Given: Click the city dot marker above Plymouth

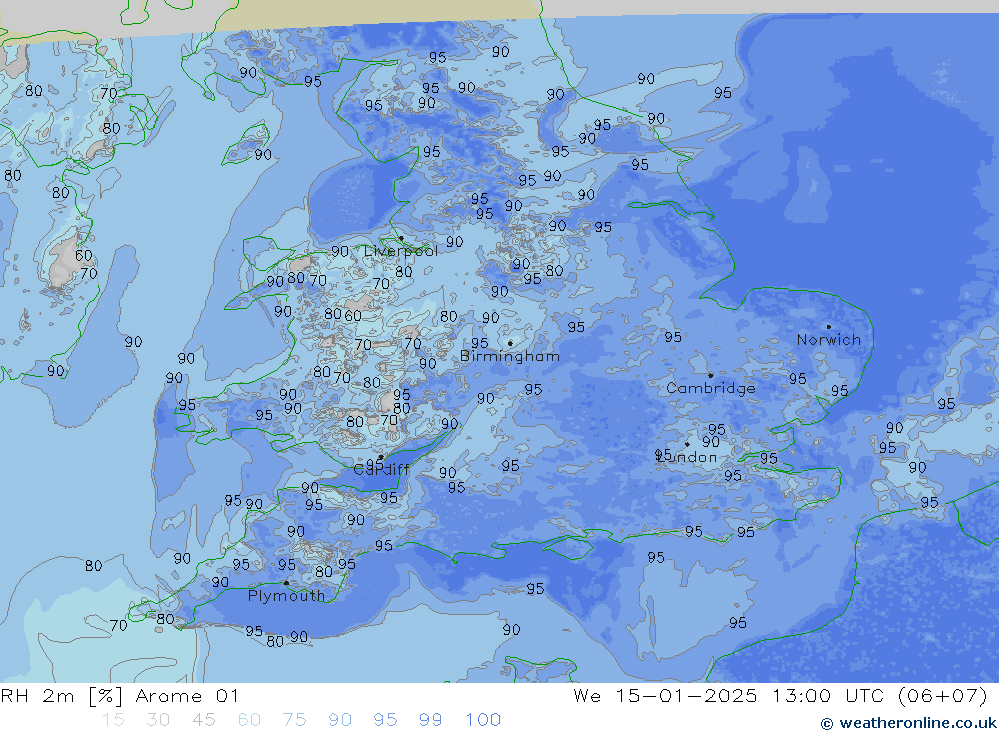Looking at the screenshot, I should point(286,583).
